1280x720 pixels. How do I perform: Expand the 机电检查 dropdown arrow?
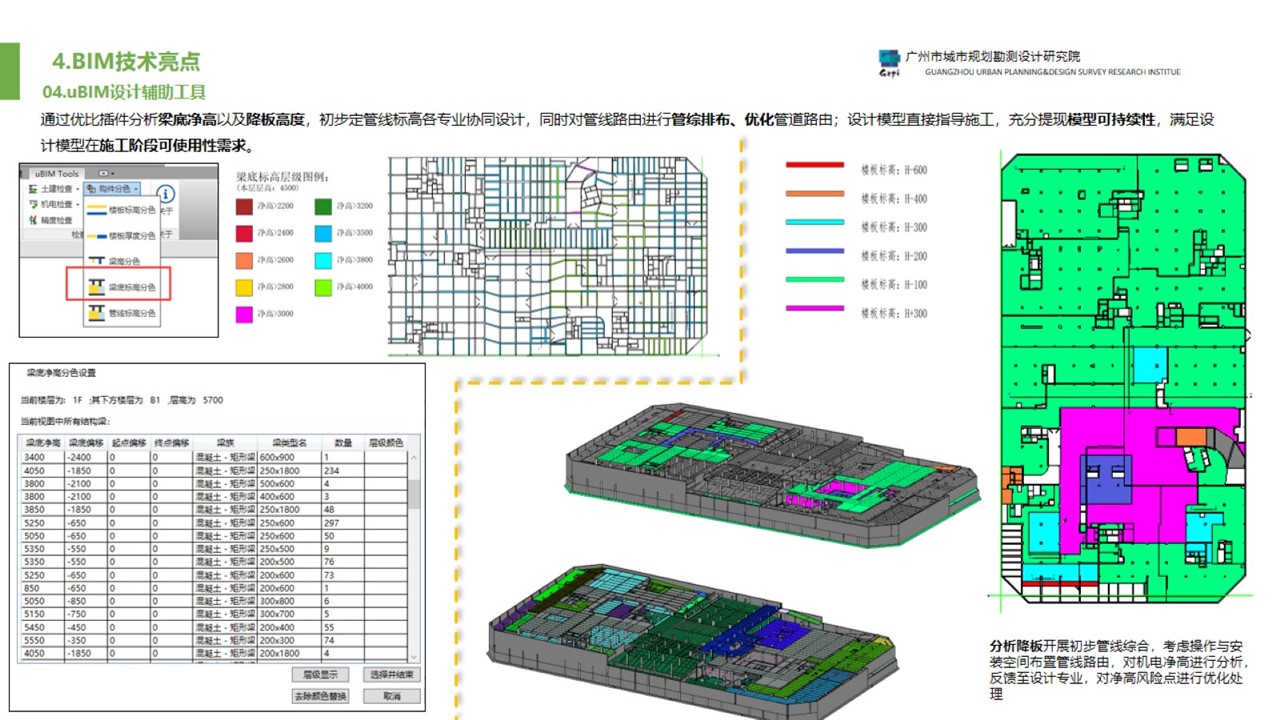(78, 205)
